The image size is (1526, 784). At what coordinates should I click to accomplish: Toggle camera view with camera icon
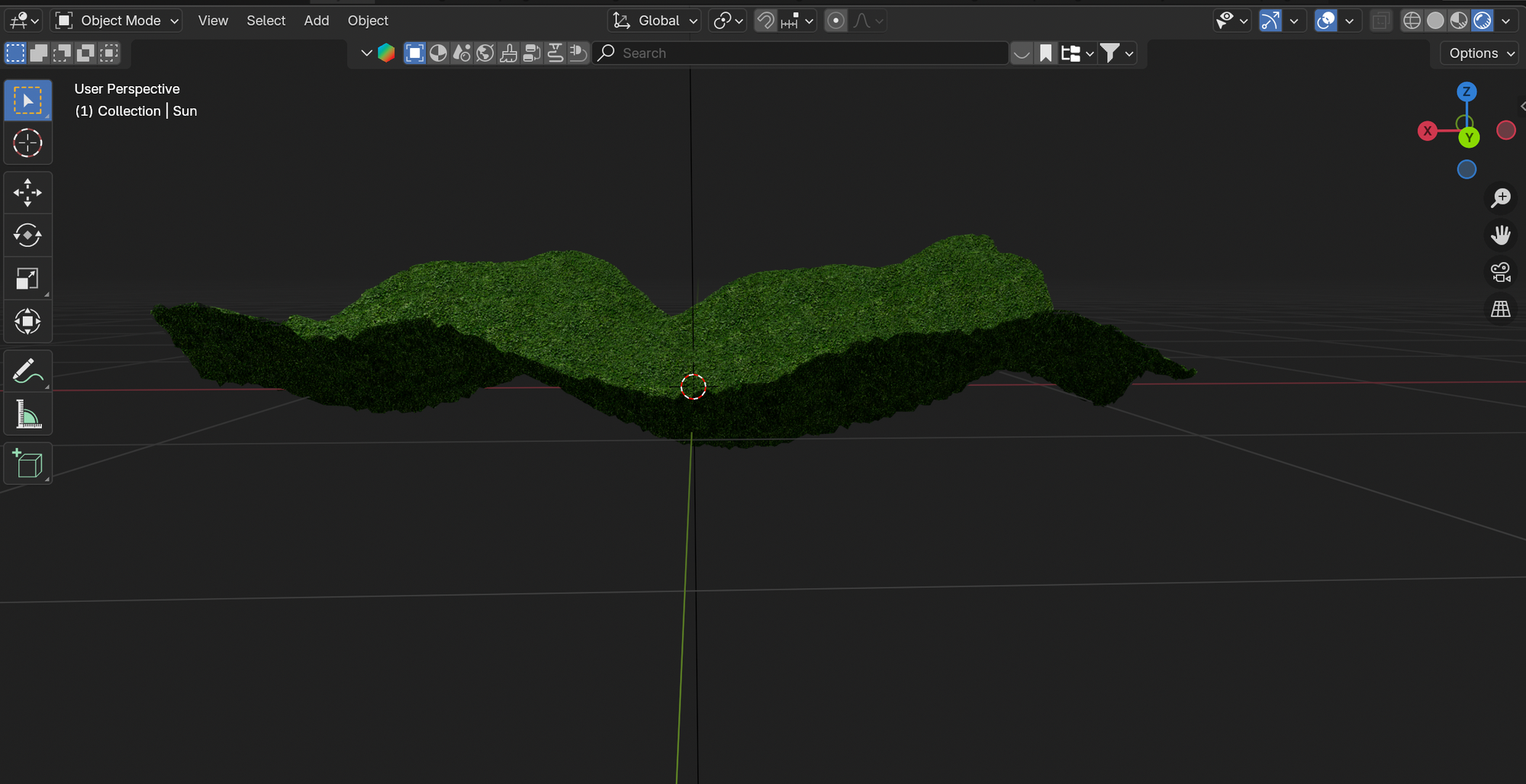point(1500,272)
